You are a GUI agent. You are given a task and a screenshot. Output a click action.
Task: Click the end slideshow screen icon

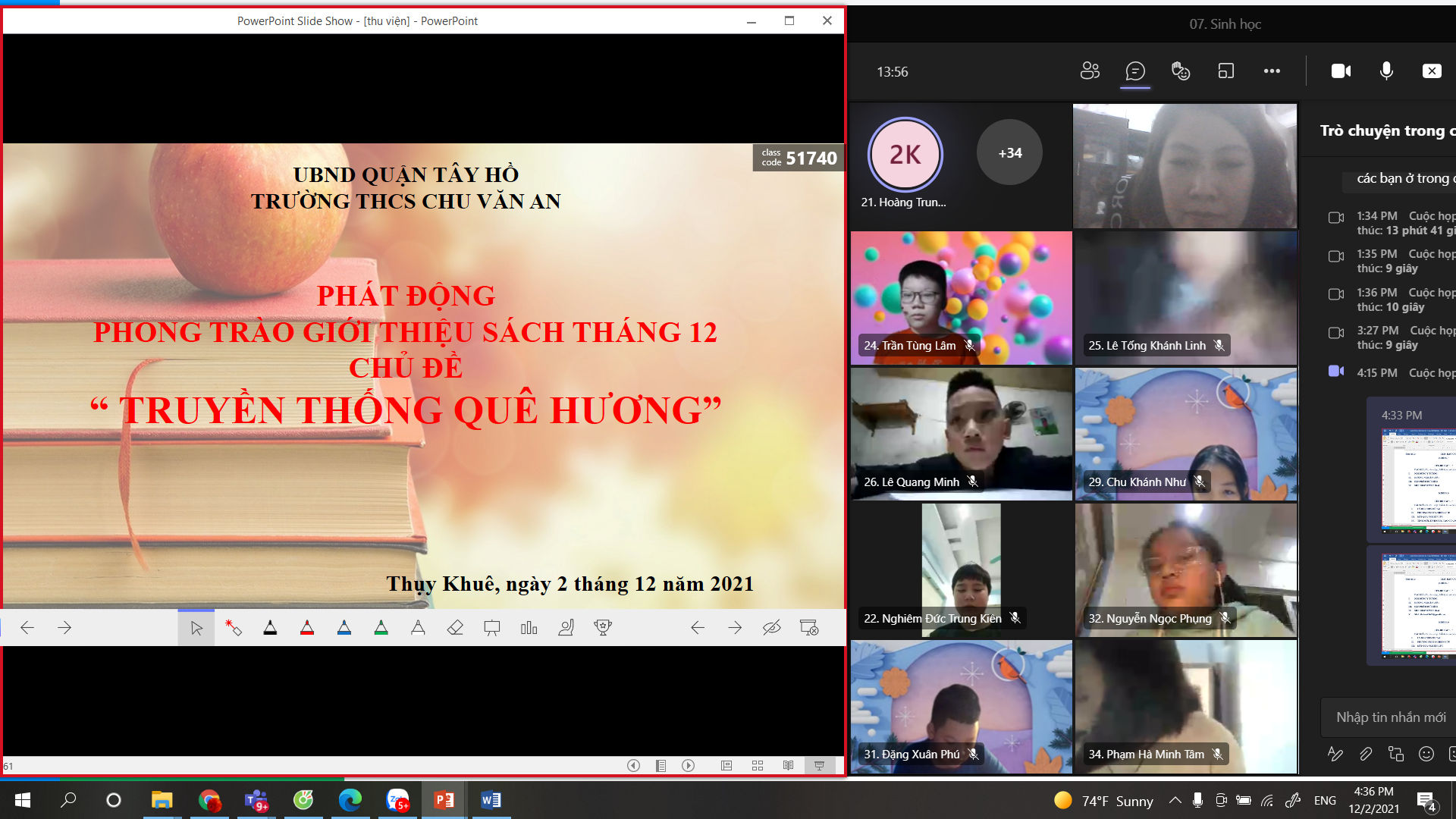(809, 628)
